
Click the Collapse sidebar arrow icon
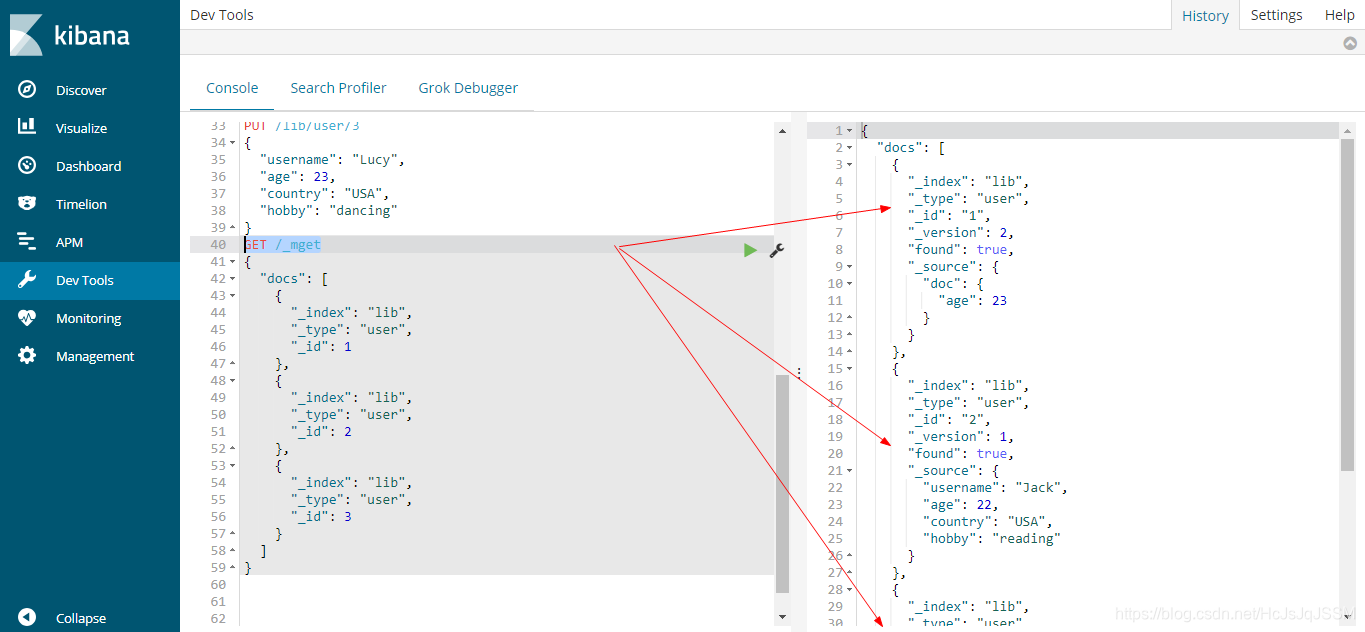27,617
